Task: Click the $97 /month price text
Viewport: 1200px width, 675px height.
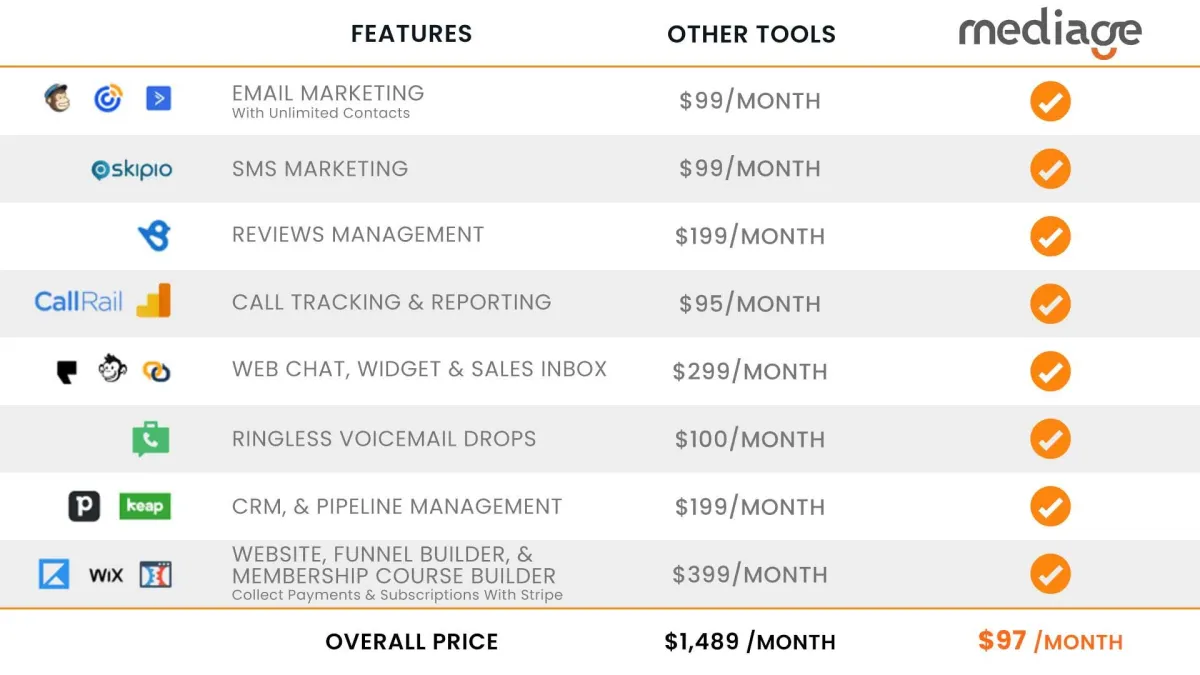Action: [1050, 641]
